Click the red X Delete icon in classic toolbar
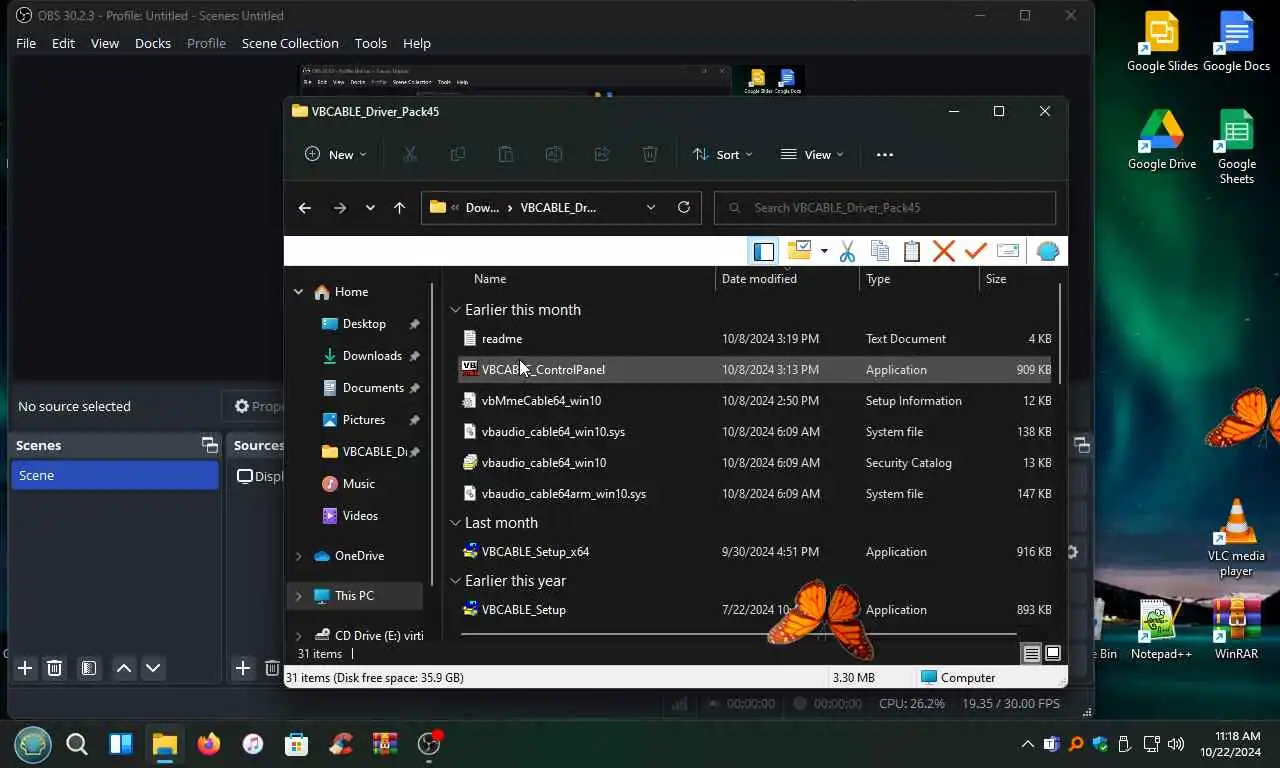The height and width of the screenshot is (768, 1280). 943,251
